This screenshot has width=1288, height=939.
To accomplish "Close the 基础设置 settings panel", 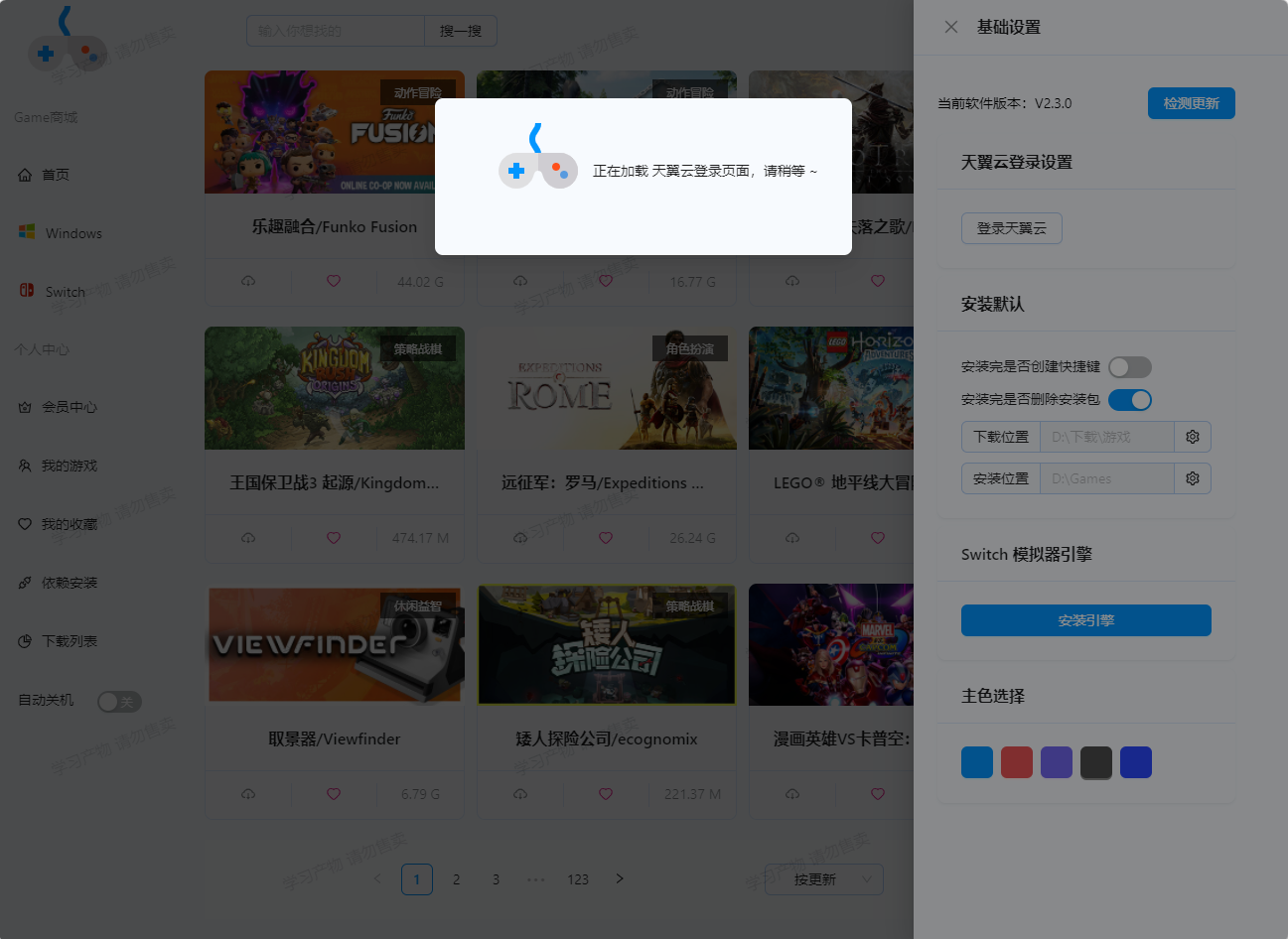I will (x=951, y=27).
